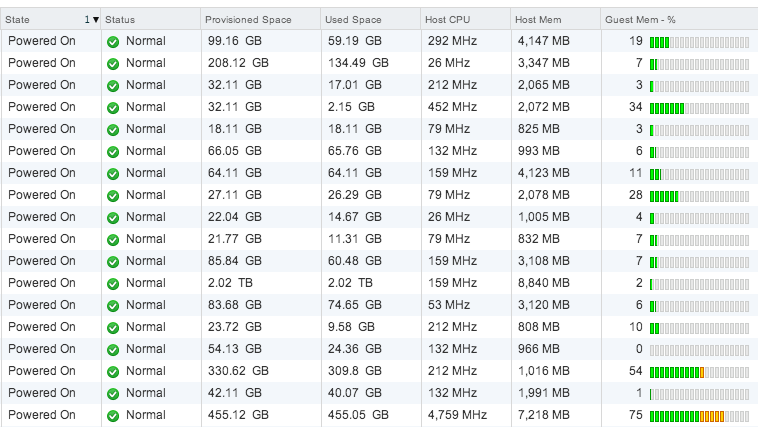The image size is (758, 427).
Task: Click the status icon in 85.84 GB row
Action: coord(113,261)
